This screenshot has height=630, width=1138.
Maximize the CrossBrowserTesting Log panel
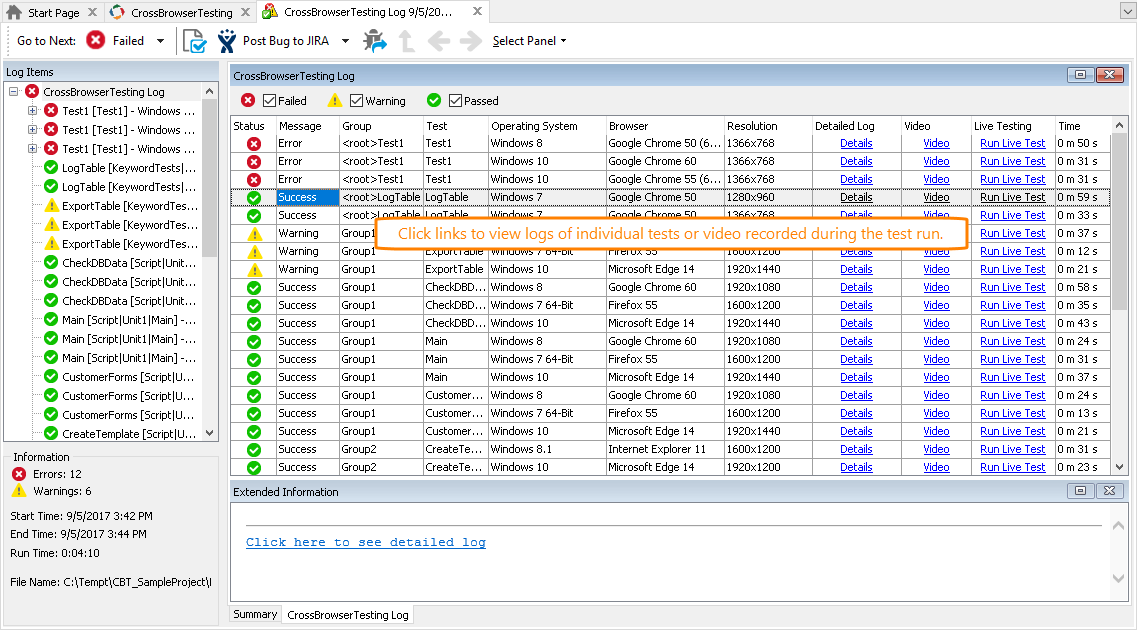coord(1081,75)
